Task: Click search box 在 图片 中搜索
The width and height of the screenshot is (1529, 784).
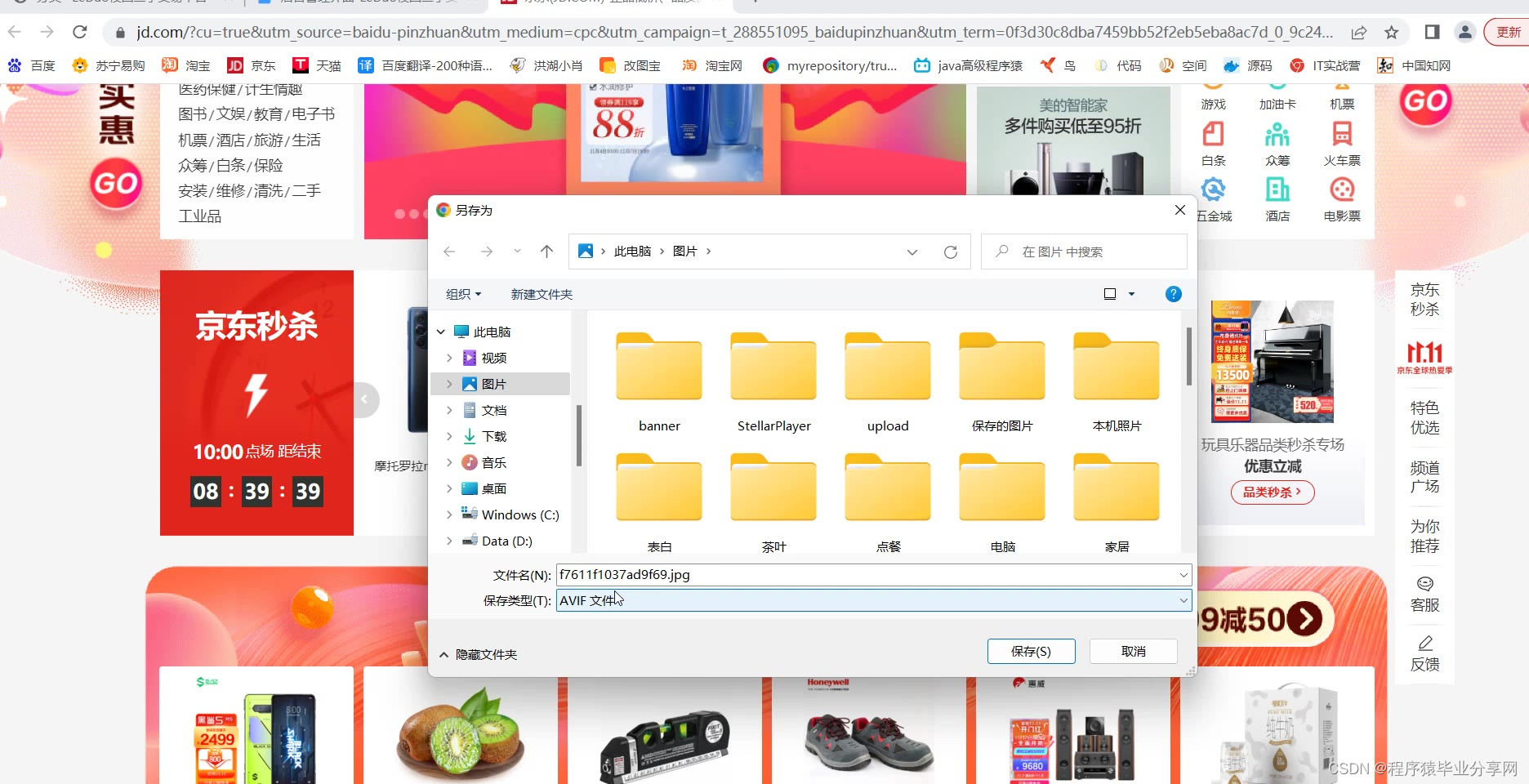Action: [x=1084, y=252]
